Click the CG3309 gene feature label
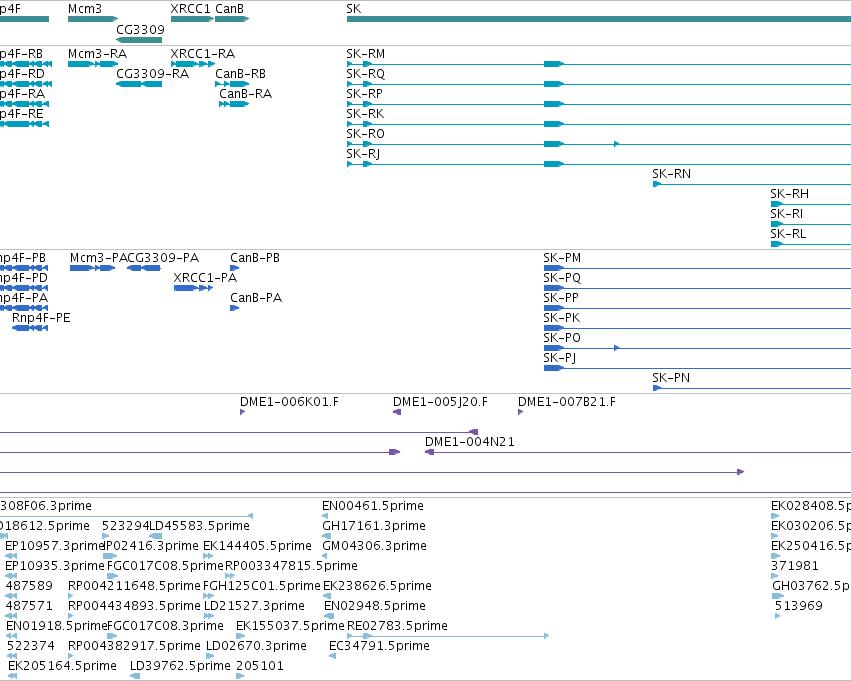 [x=140, y=29]
